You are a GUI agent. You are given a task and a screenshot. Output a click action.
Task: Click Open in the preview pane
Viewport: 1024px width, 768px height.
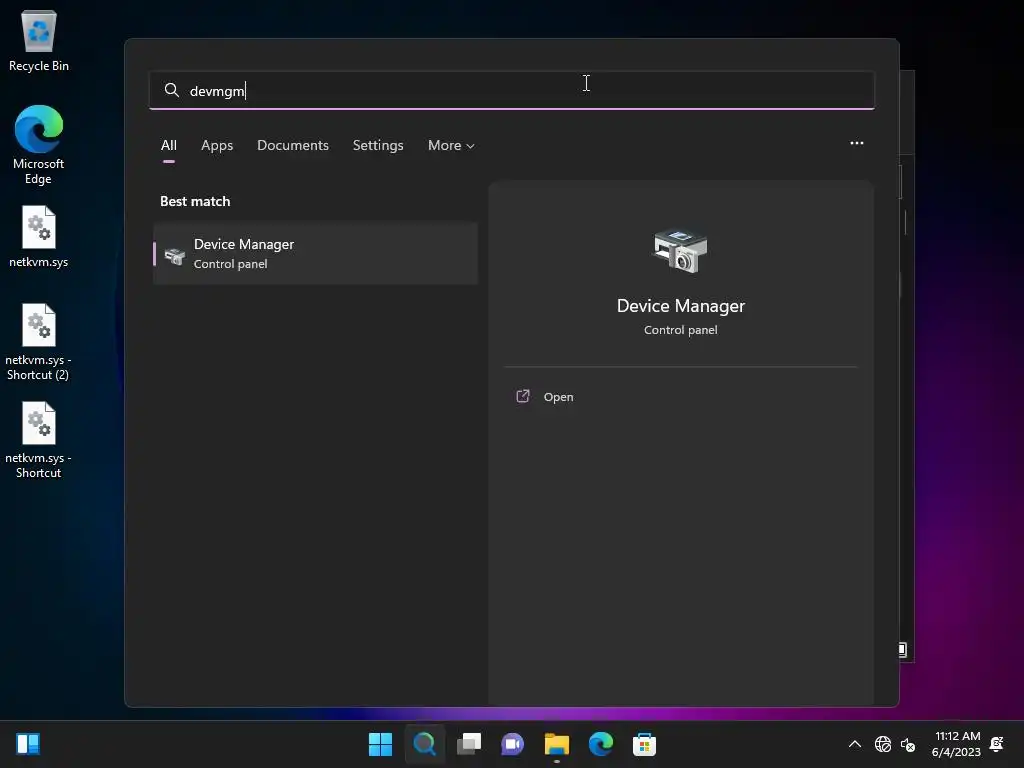[558, 397]
